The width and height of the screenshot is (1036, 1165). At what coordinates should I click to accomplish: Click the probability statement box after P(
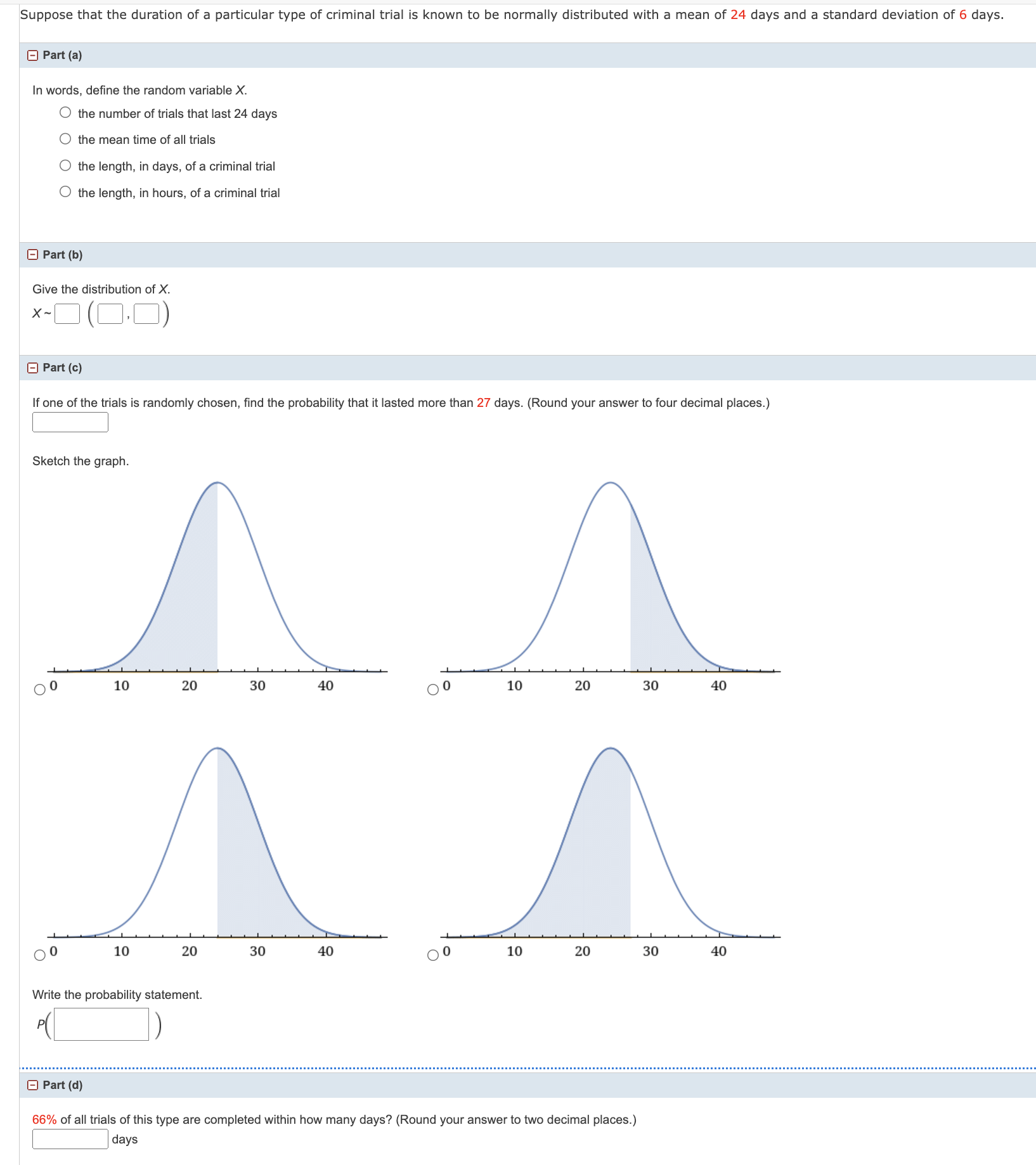[x=100, y=1025]
